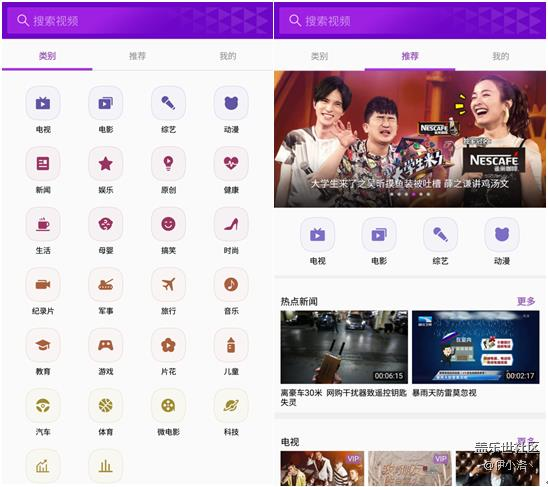This screenshot has width=548, height=487.
Task: Tap 动漫 shortcut icon on right 推荐 screen
Action: pyautogui.click(x=502, y=235)
